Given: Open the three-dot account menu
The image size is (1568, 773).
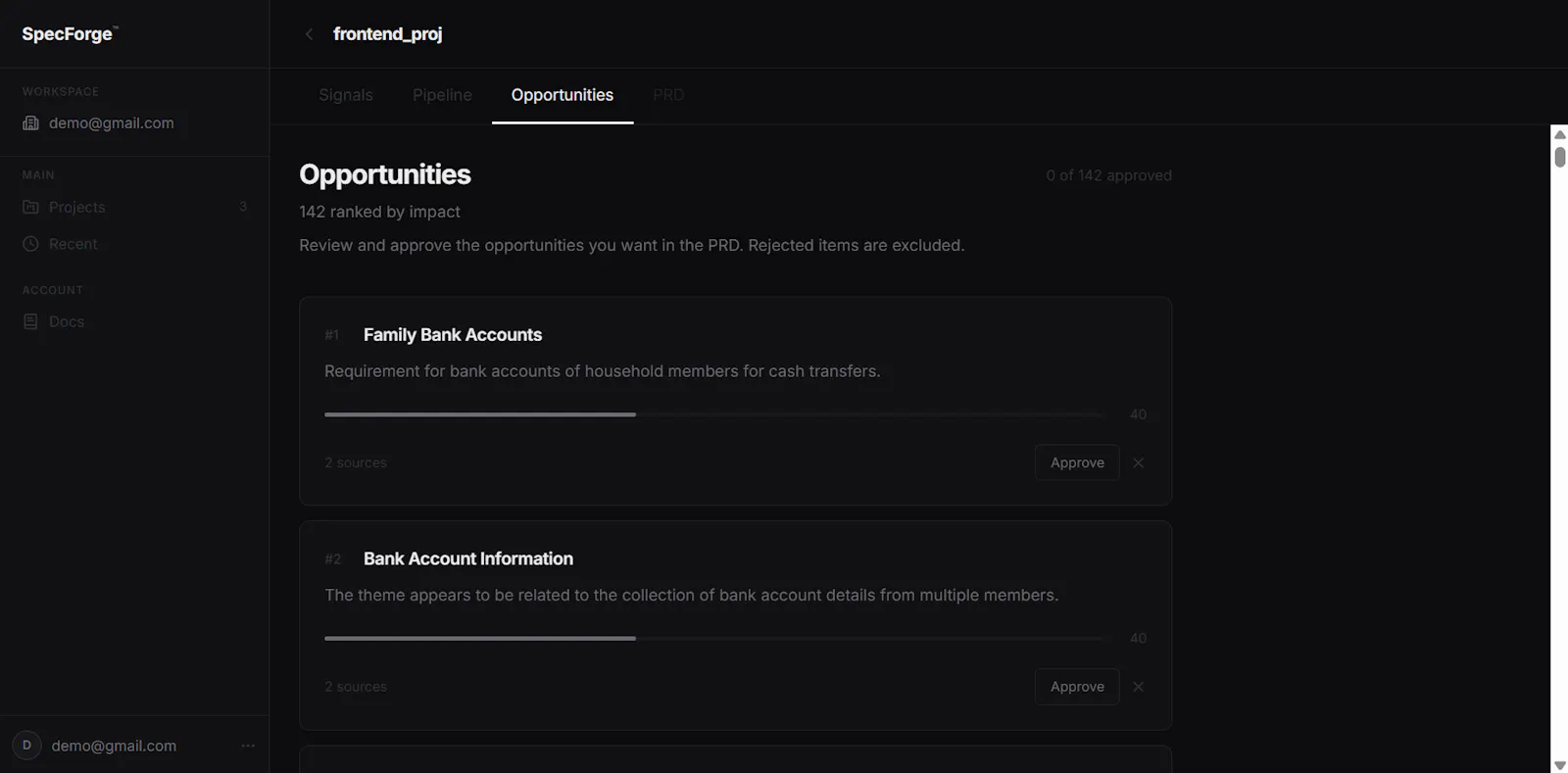Looking at the screenshot, I should pyautogui.click(x=248, y=746).
